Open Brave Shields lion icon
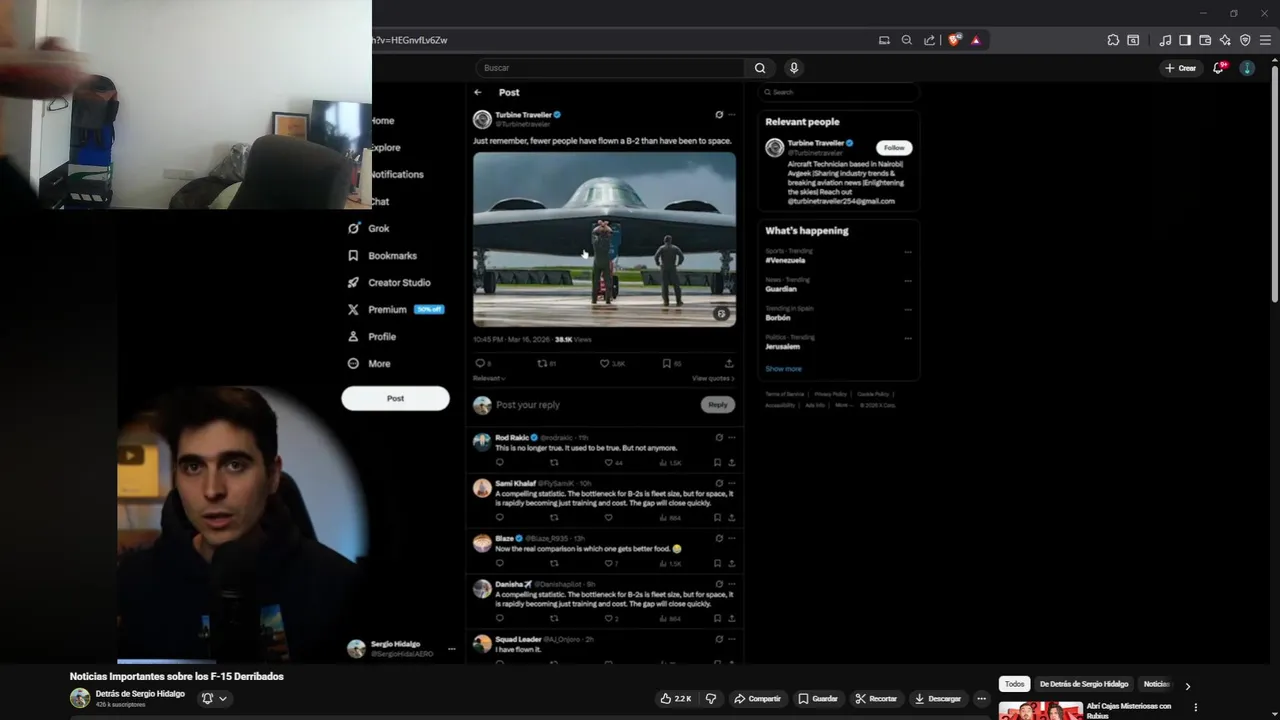This screenshot has height=720, width=1280. [953, 40]
